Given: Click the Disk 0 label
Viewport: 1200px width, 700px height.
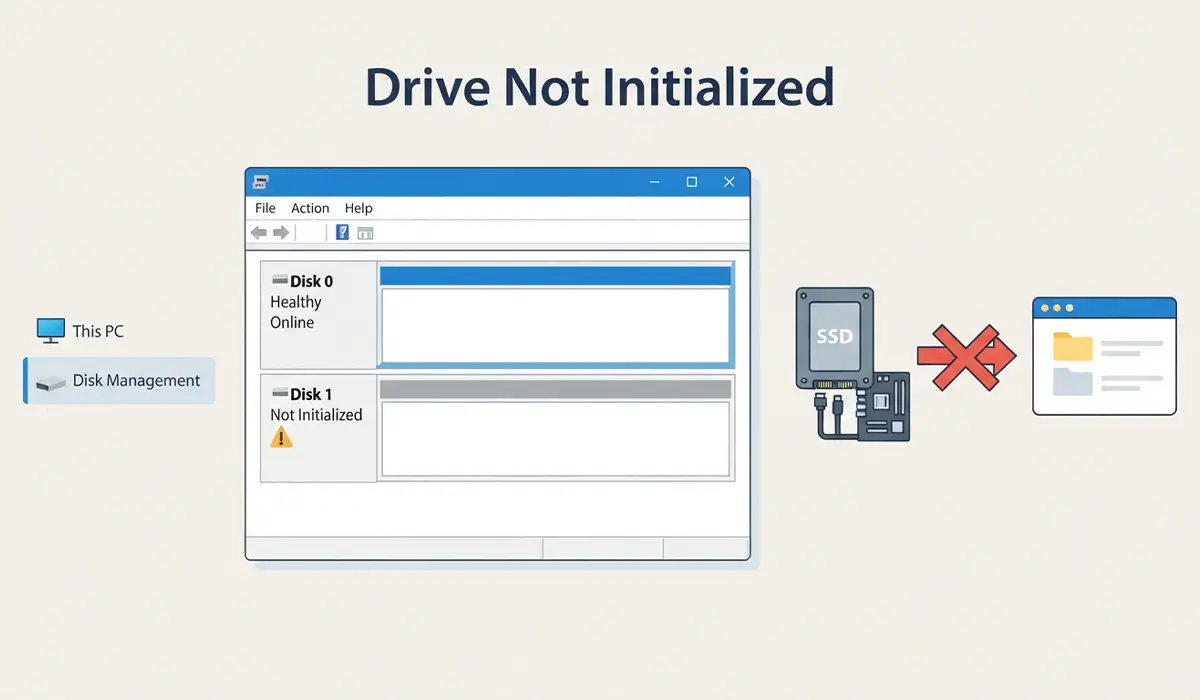Looking at the screenshot, I should (x=312, y=282).
